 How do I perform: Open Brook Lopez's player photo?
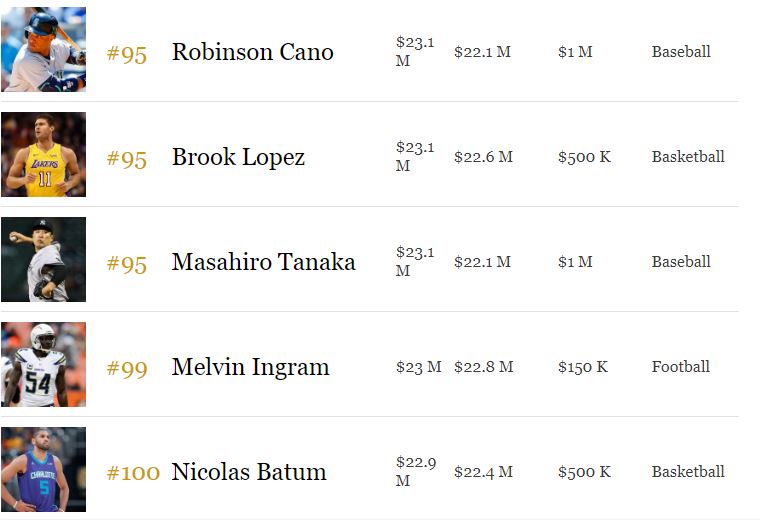(x=44, y=155)
